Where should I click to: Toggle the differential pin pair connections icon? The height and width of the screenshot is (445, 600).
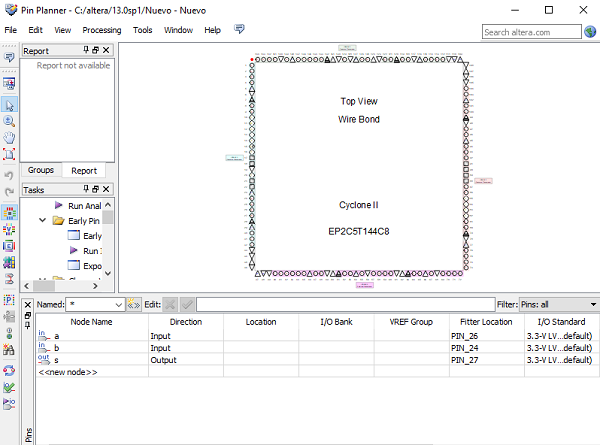click(x=9, y=279)
